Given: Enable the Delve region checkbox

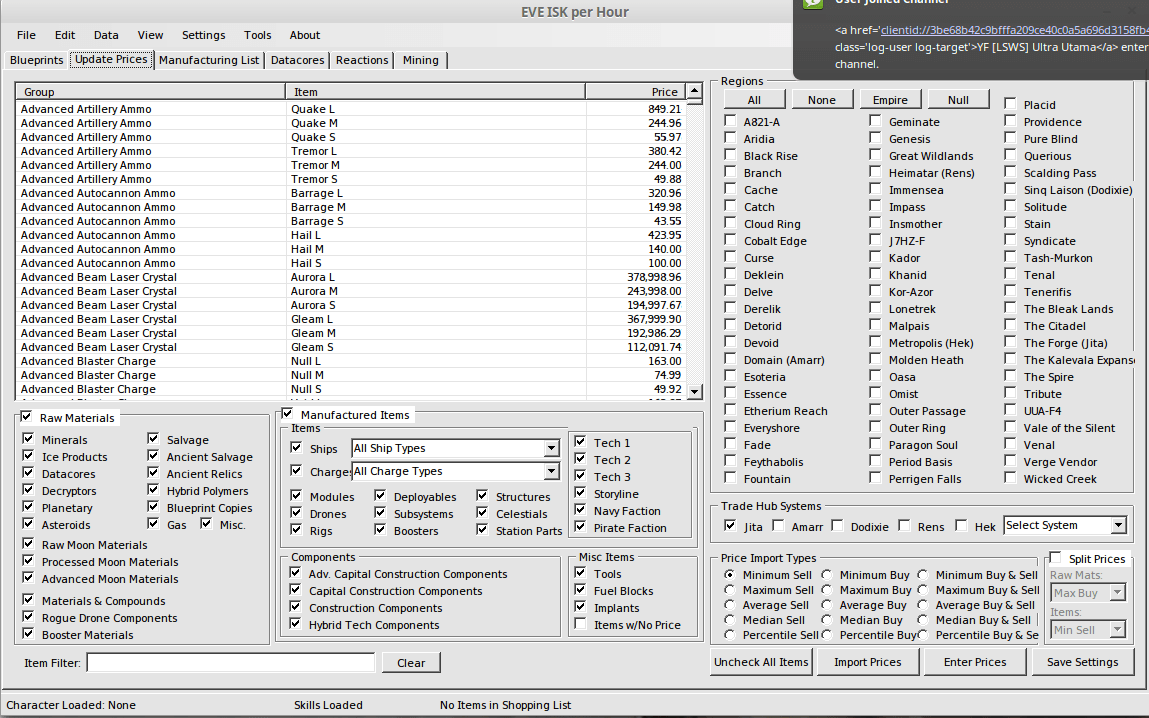Looking at the screenshot, I should pyautogui.click(x=731, y=291).
